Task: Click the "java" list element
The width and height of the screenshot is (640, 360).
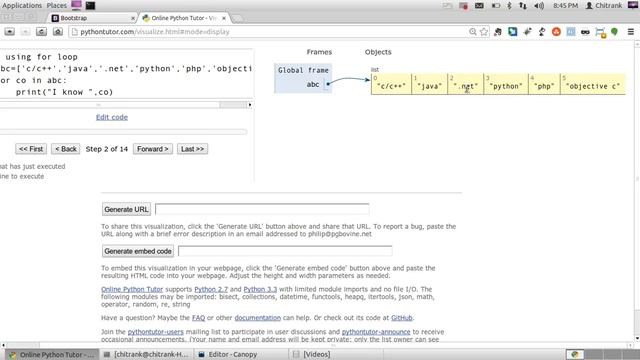Action: coord(430,84)
